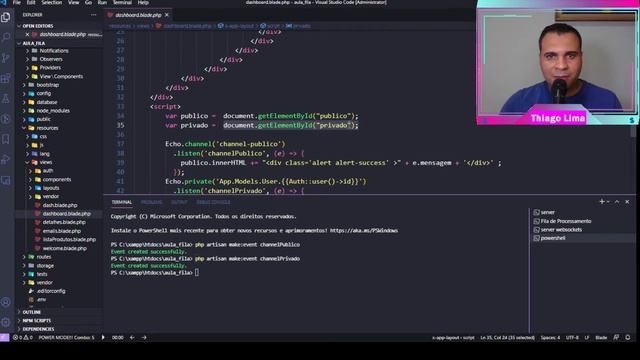Maximize the terminal panel with the chevron
This screenshot has height=360, width=640.
point(617,202)
